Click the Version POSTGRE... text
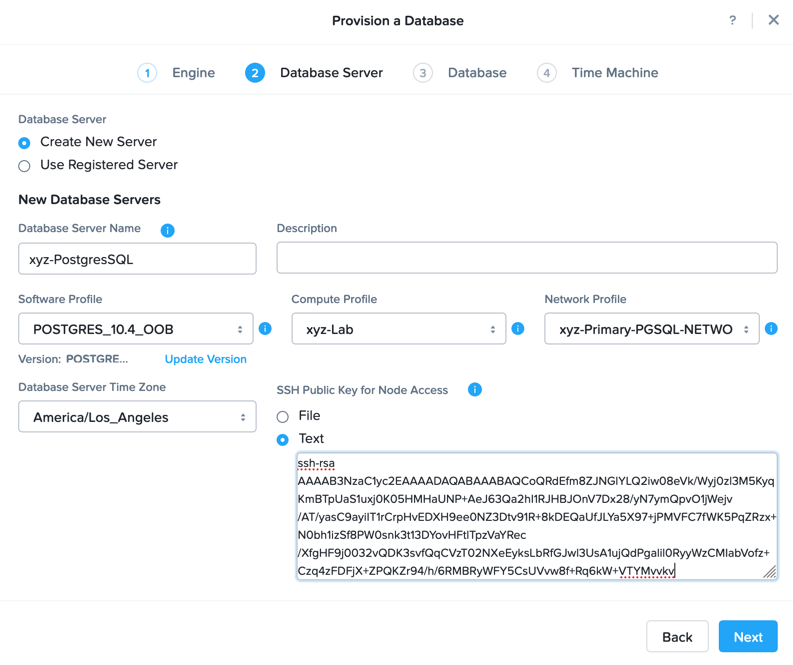 tap(73, 359)
